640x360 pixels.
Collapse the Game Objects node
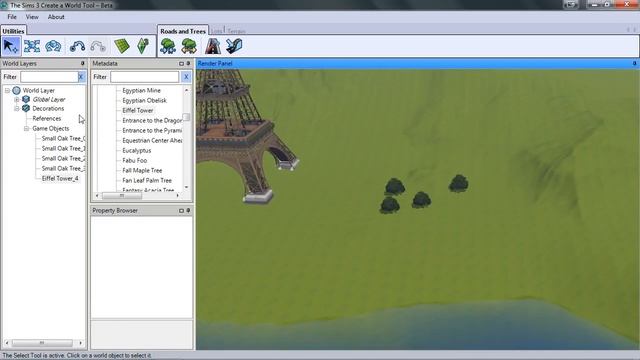26,129
